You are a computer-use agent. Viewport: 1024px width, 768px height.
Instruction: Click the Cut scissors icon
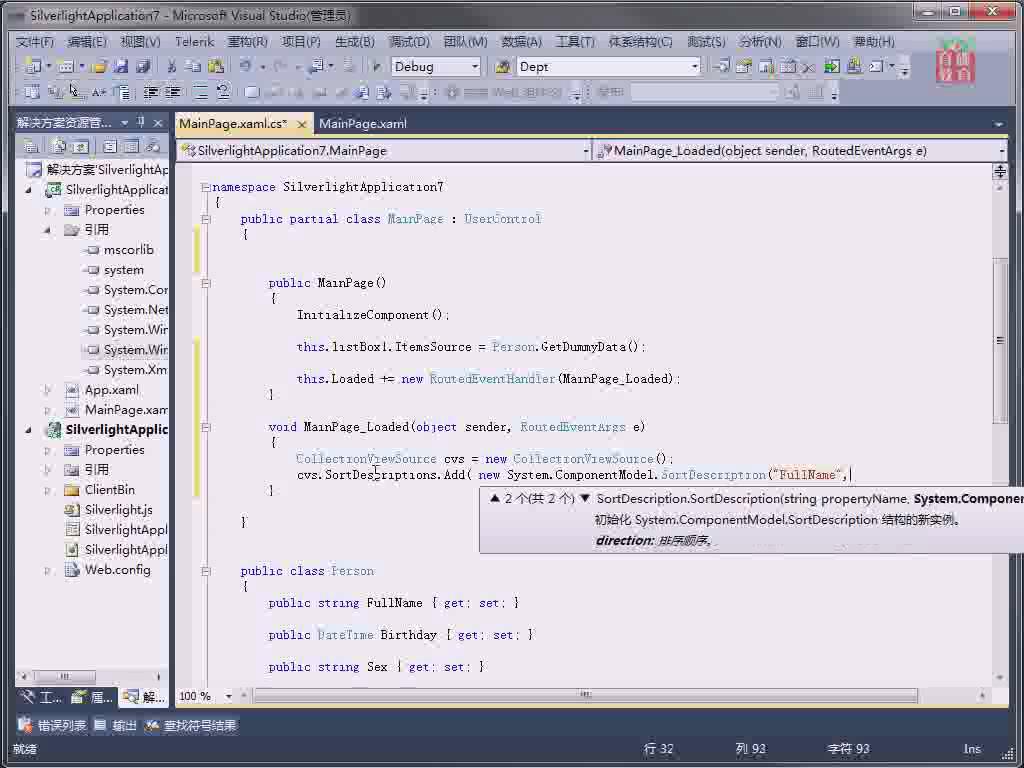point(172,66)
